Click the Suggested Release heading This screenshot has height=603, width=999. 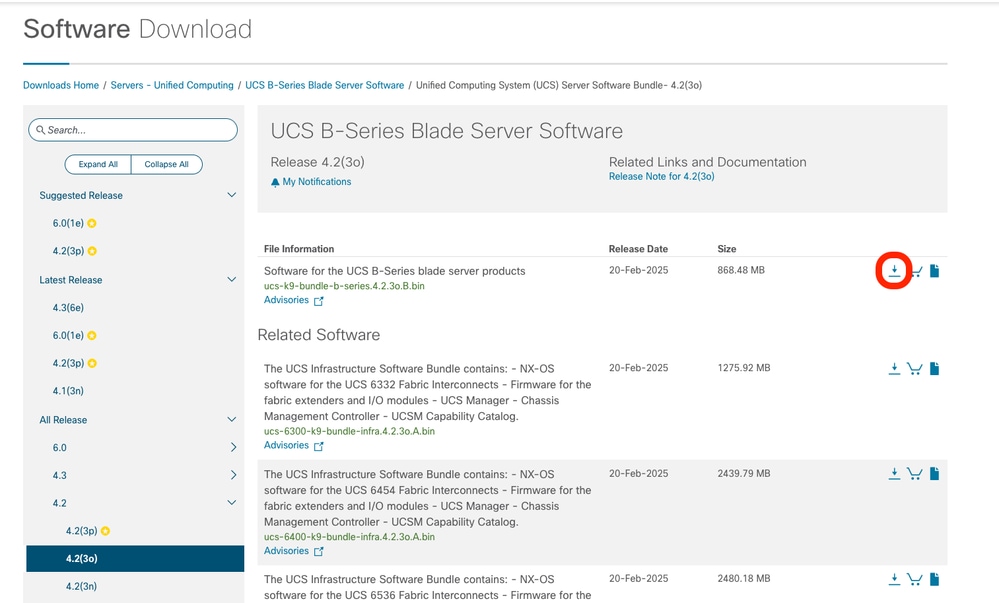pos(81,196)
